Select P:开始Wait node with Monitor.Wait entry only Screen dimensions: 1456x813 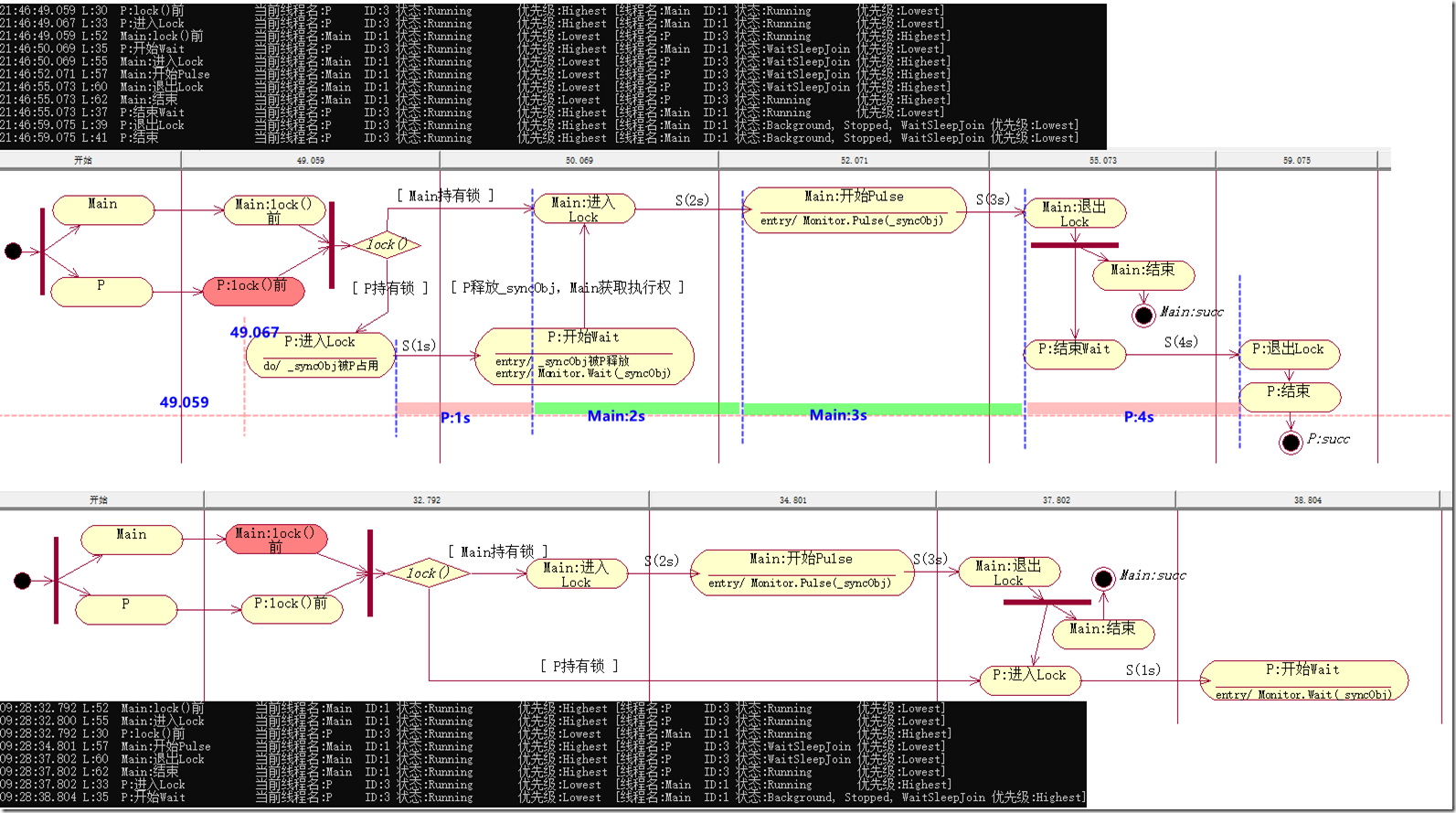coord(1304,681)
